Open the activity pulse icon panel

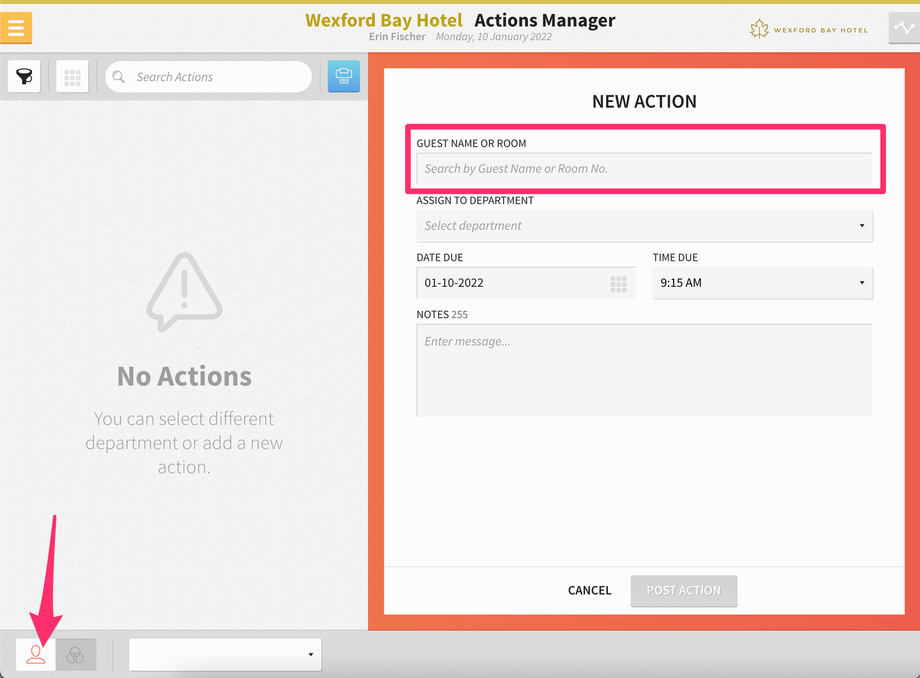904,28
